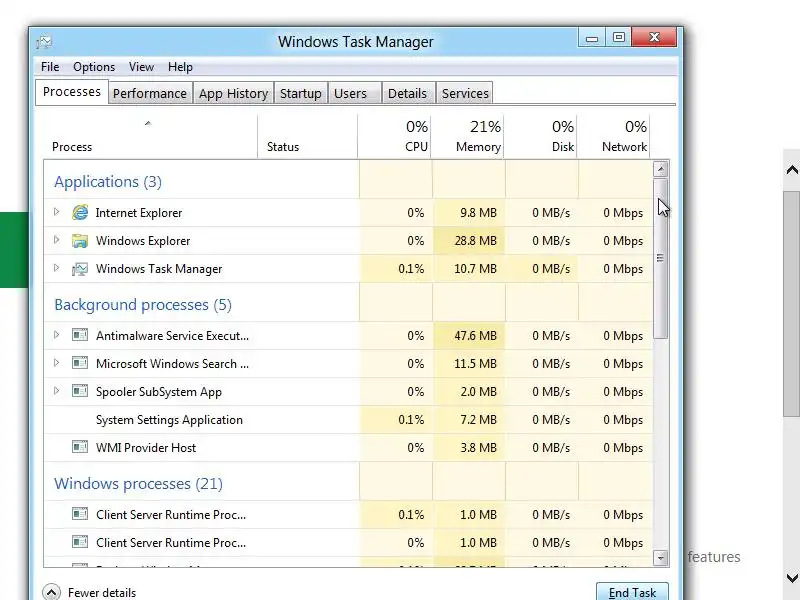The image size is (800, 600).
Task: Switch to the Startup tab
Action: pos(301,93)
